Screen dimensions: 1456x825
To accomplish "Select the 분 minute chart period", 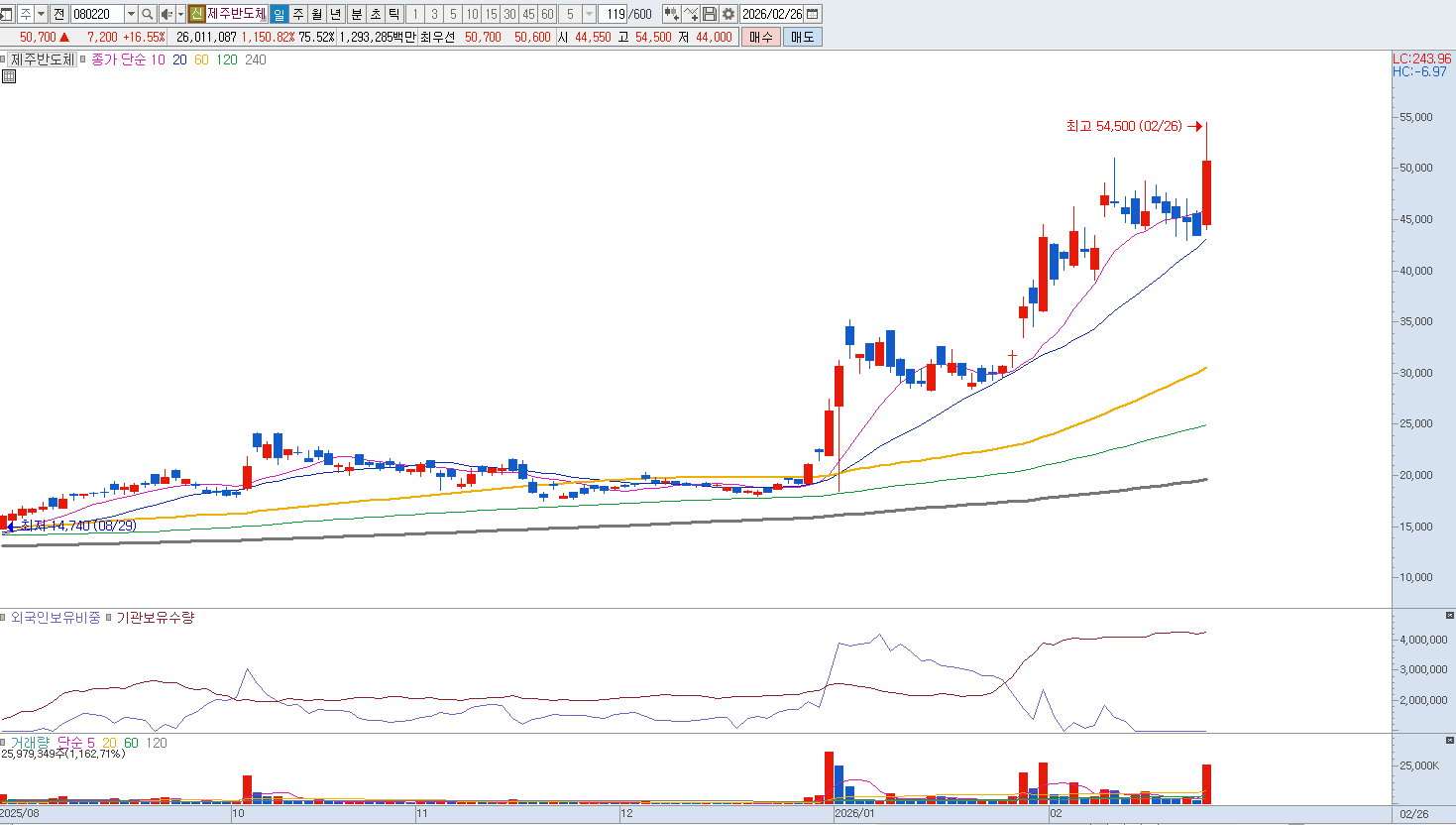I will [357, 14].
